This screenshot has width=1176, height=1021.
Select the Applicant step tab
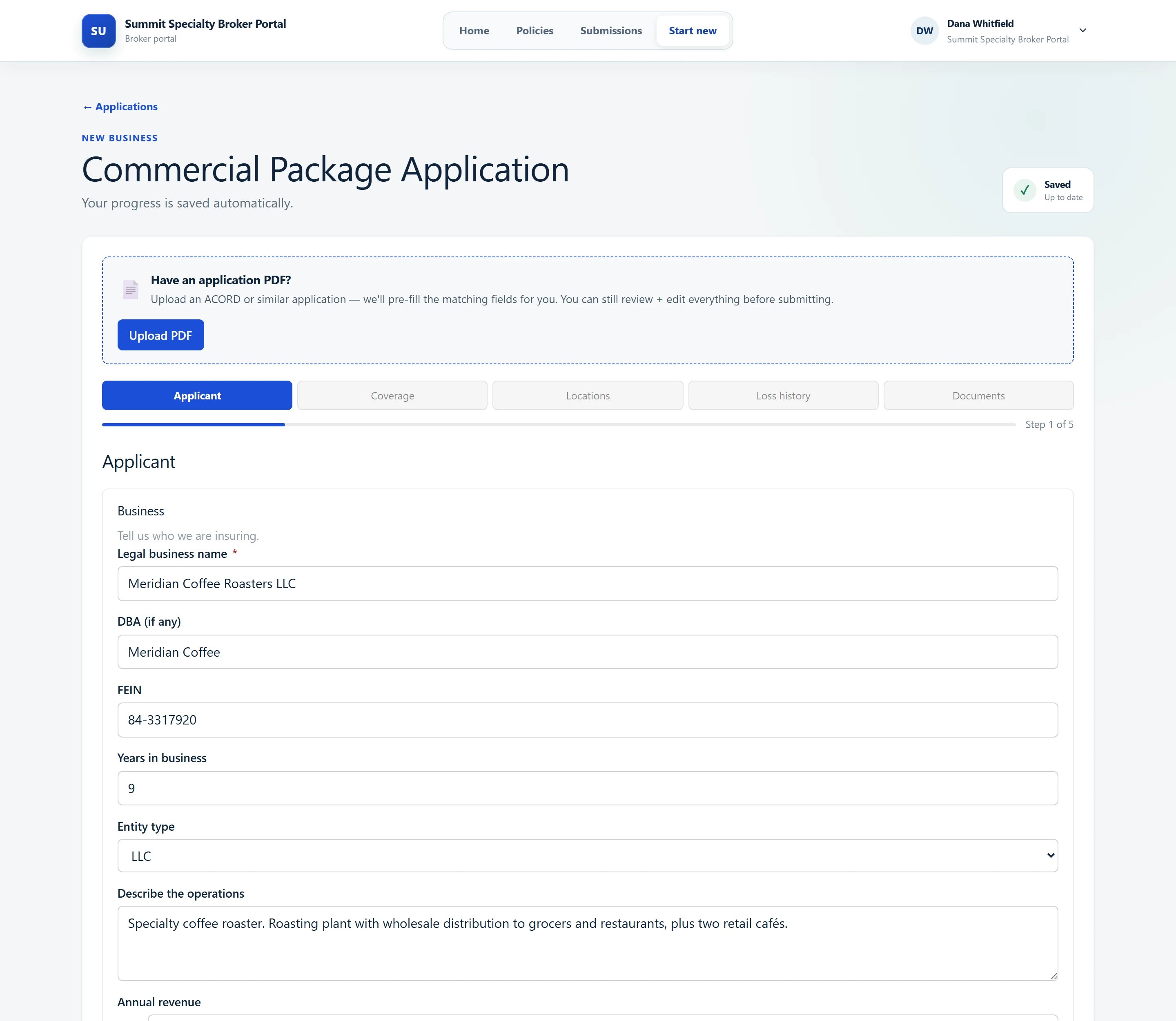coord(197,395)
